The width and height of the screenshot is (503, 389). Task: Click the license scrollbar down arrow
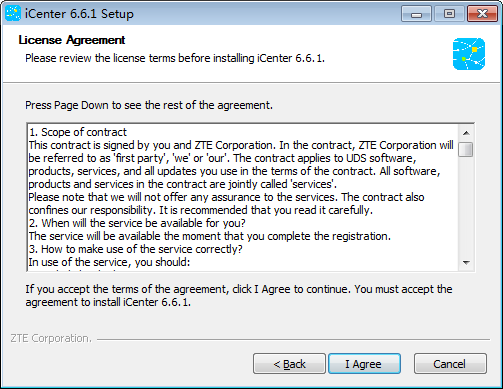466,263
